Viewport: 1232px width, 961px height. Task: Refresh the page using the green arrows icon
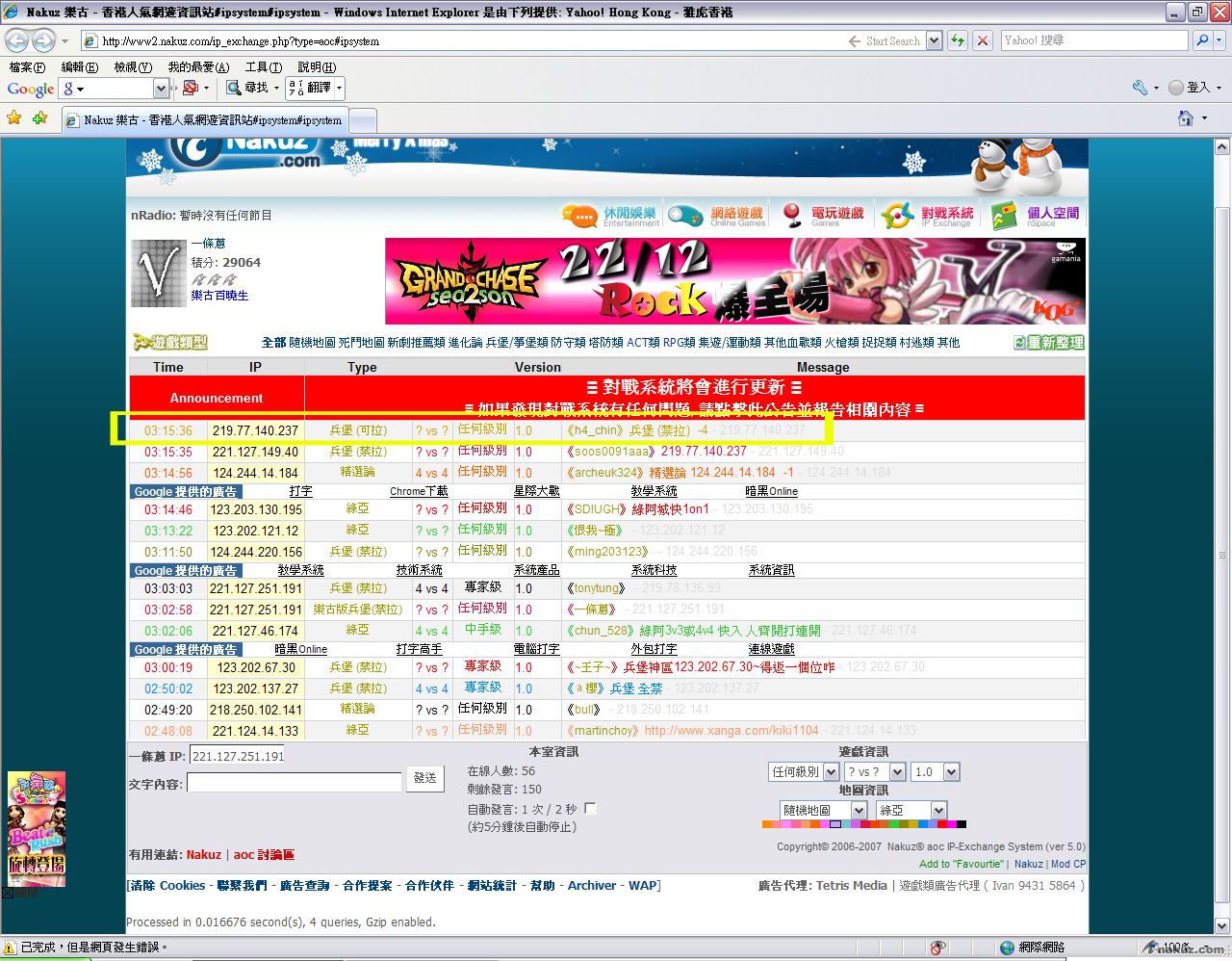coord(958,40)
